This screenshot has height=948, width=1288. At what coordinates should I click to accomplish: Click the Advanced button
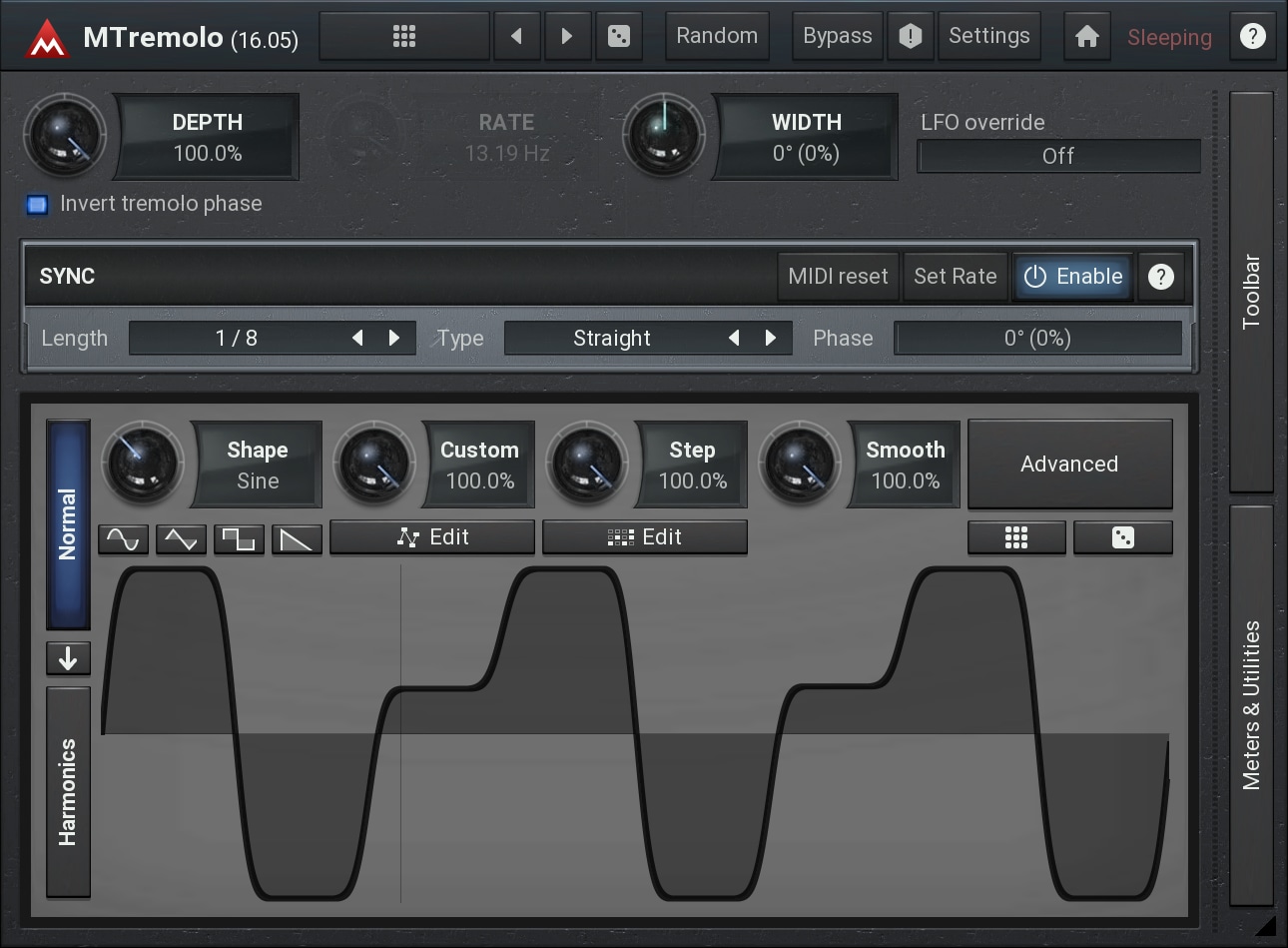tap(1069, 465)
